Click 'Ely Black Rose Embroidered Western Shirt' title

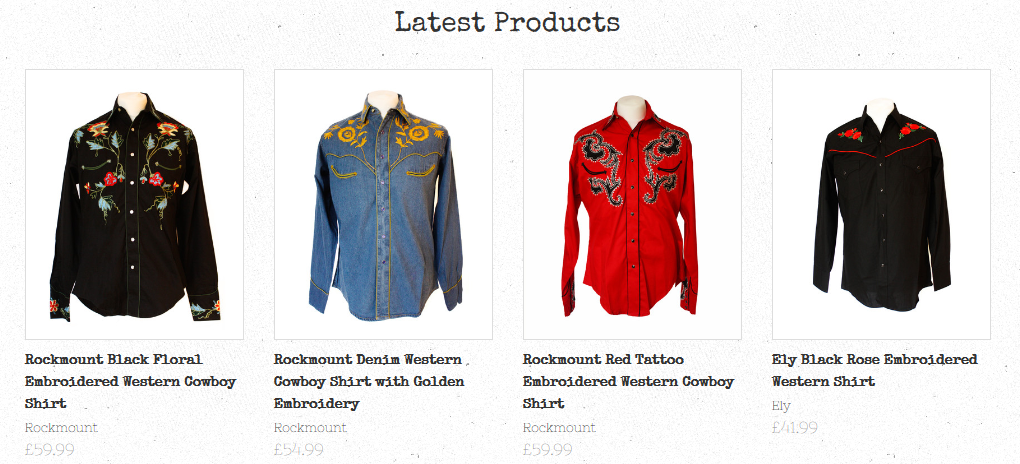coord(875,370)
